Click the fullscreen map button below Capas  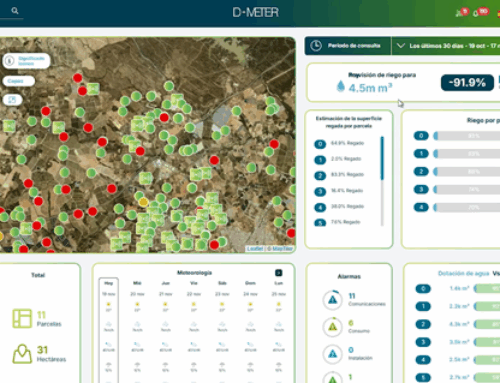[x=12, y=100]
